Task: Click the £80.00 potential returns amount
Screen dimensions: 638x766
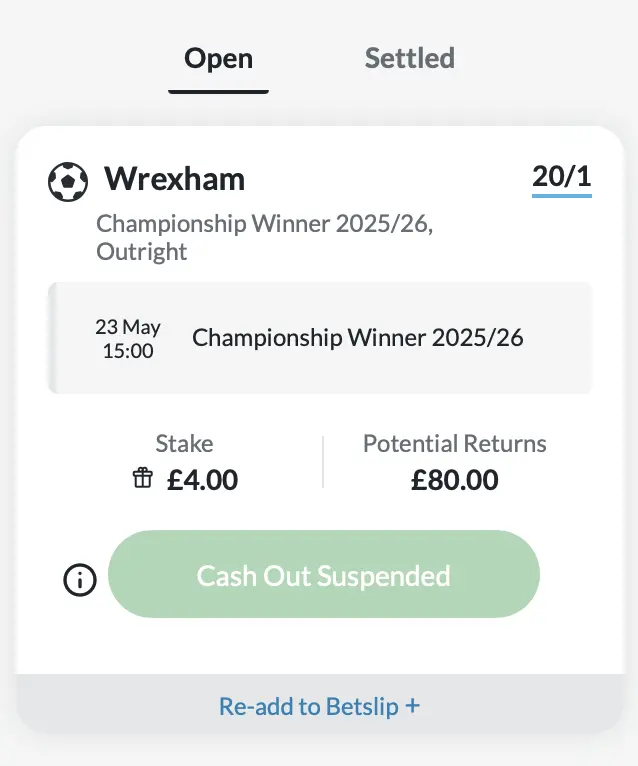Action: (454, 480)
